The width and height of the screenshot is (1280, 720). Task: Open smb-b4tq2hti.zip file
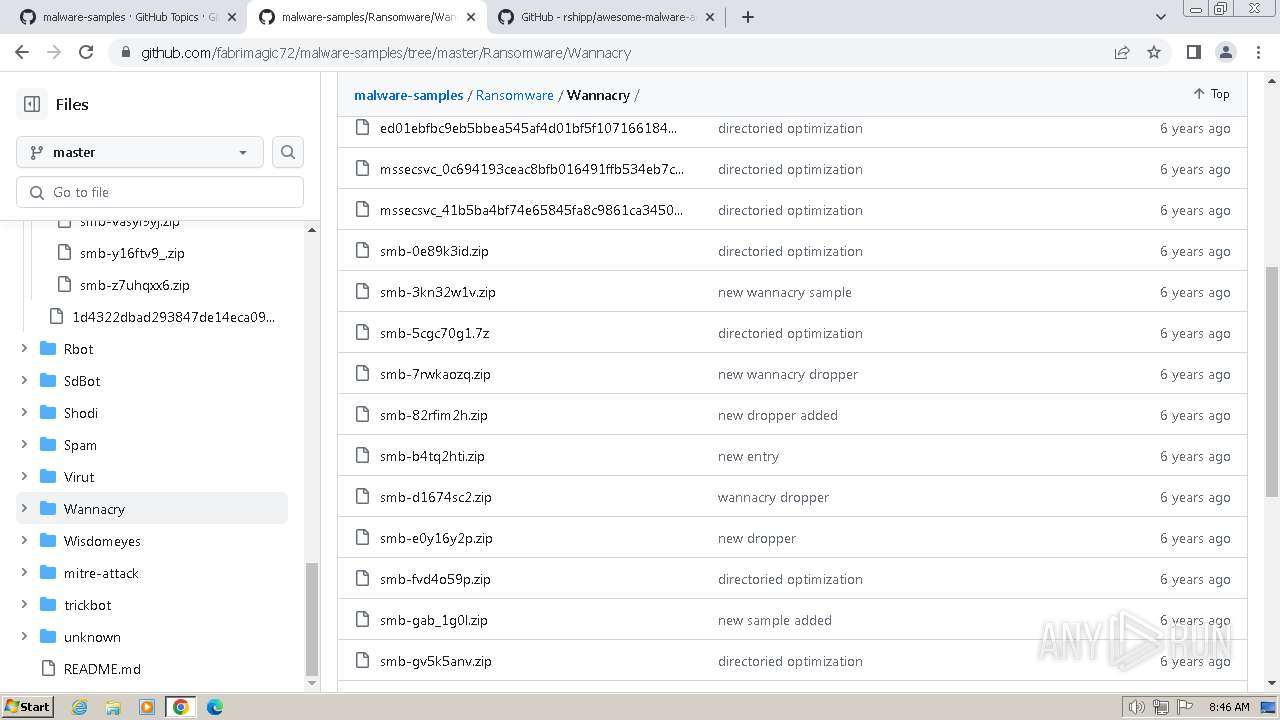[432, 456]
